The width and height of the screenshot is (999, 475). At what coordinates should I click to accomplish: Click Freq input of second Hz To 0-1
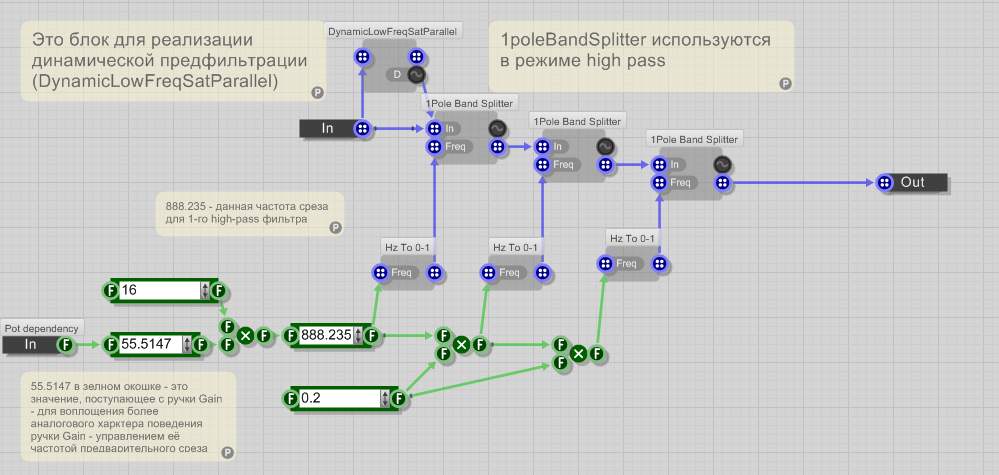coord(488,273)
